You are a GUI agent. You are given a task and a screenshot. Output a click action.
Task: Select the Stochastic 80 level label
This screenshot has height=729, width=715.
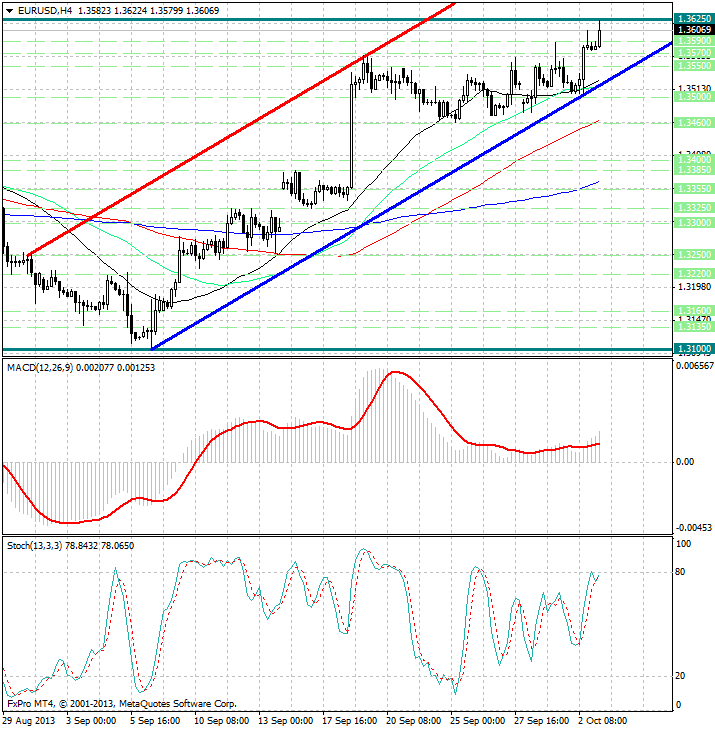click(x=680, y=572)
